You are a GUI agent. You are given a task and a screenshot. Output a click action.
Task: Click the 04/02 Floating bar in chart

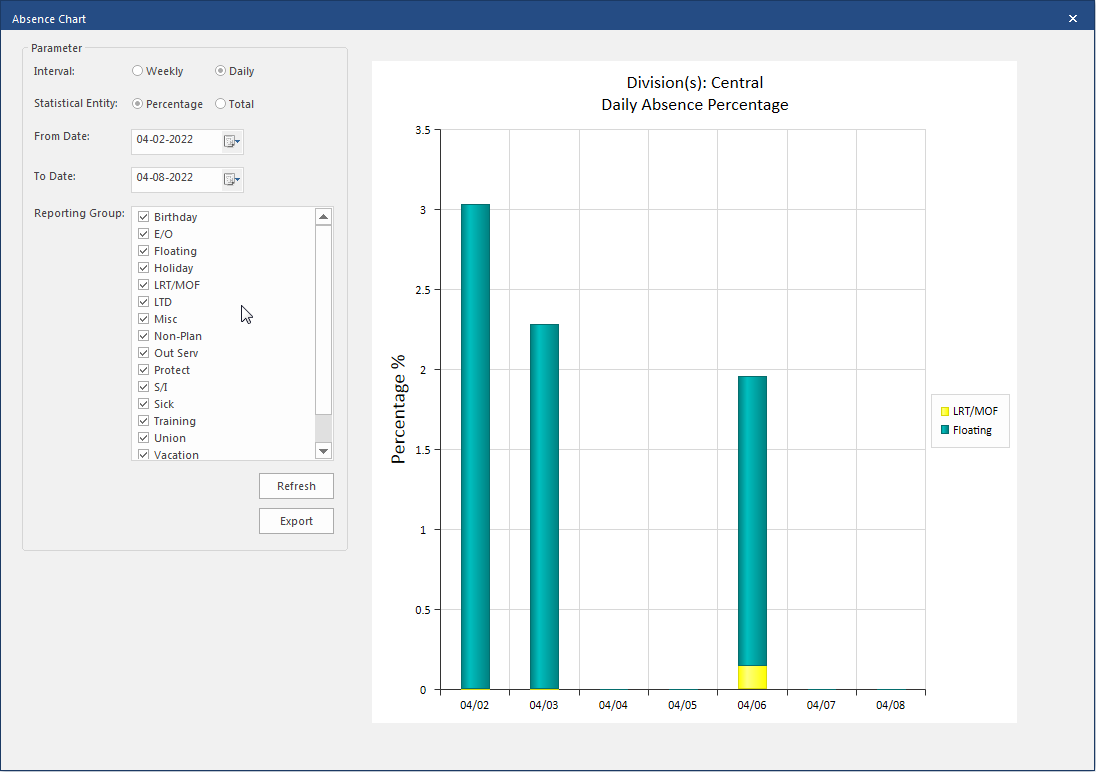click(475, 446)
